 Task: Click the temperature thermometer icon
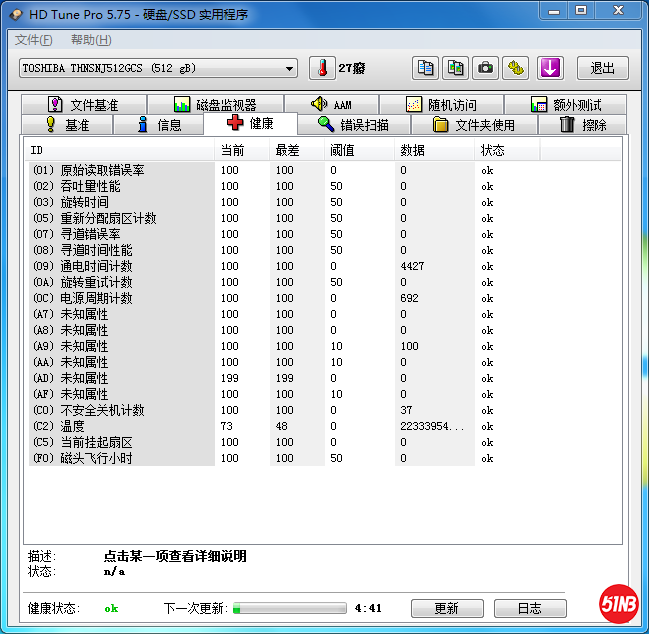pyautogui.click(x=322, y=68)
